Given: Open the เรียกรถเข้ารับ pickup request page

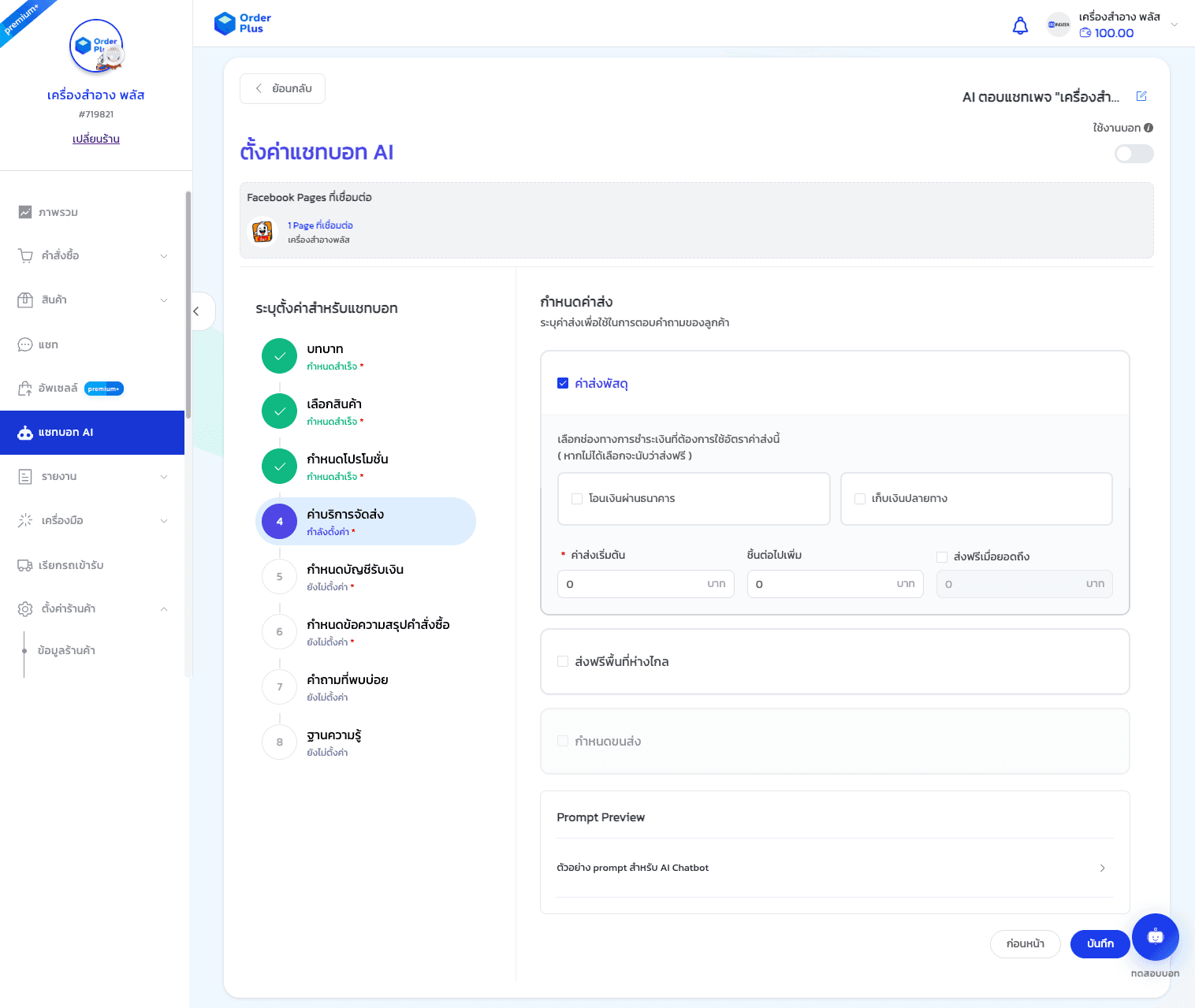Looking at the screenshot, I should [x=71, y=565].
